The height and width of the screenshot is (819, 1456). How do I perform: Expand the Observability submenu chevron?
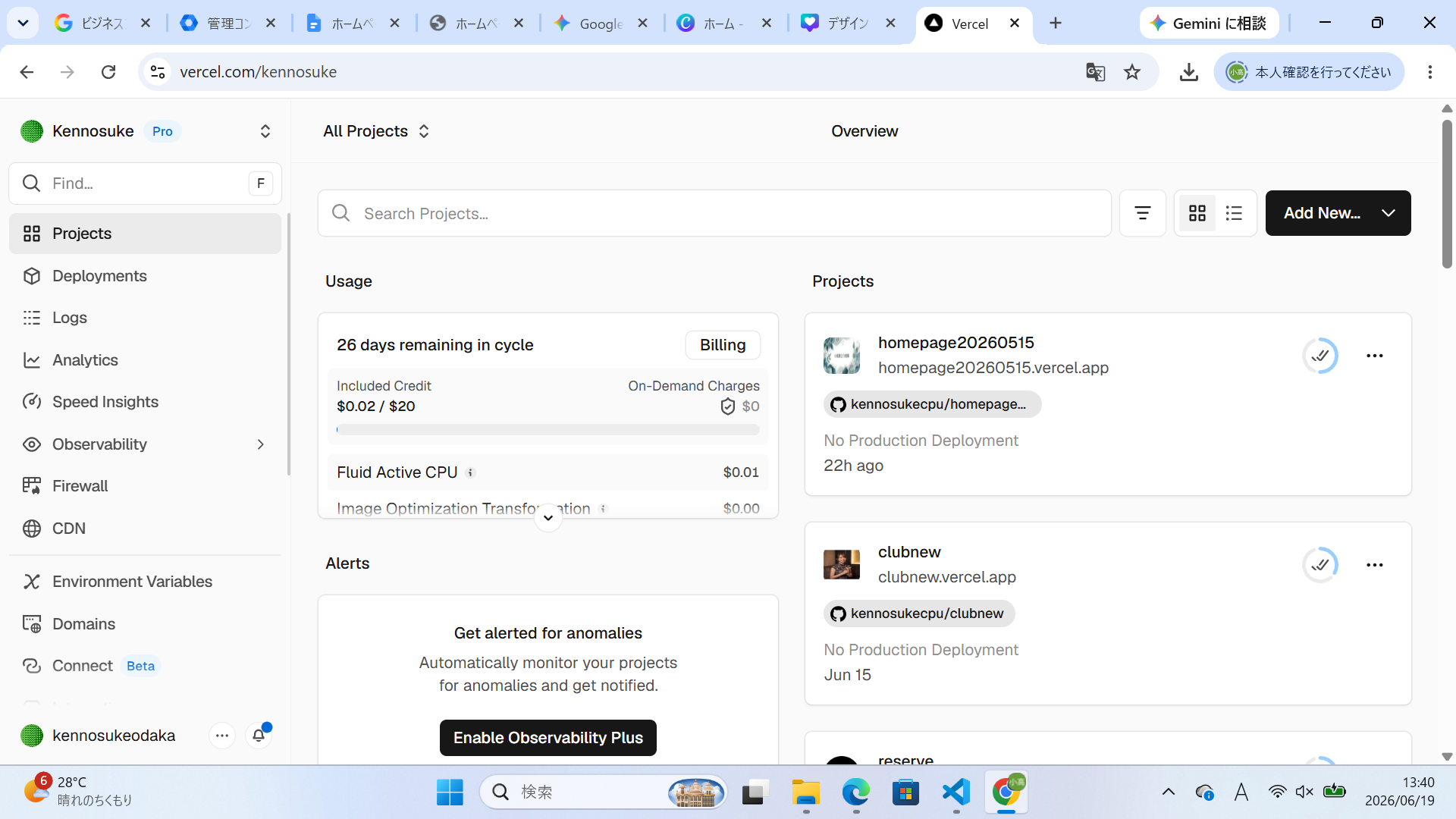click(x=261, y=444)
